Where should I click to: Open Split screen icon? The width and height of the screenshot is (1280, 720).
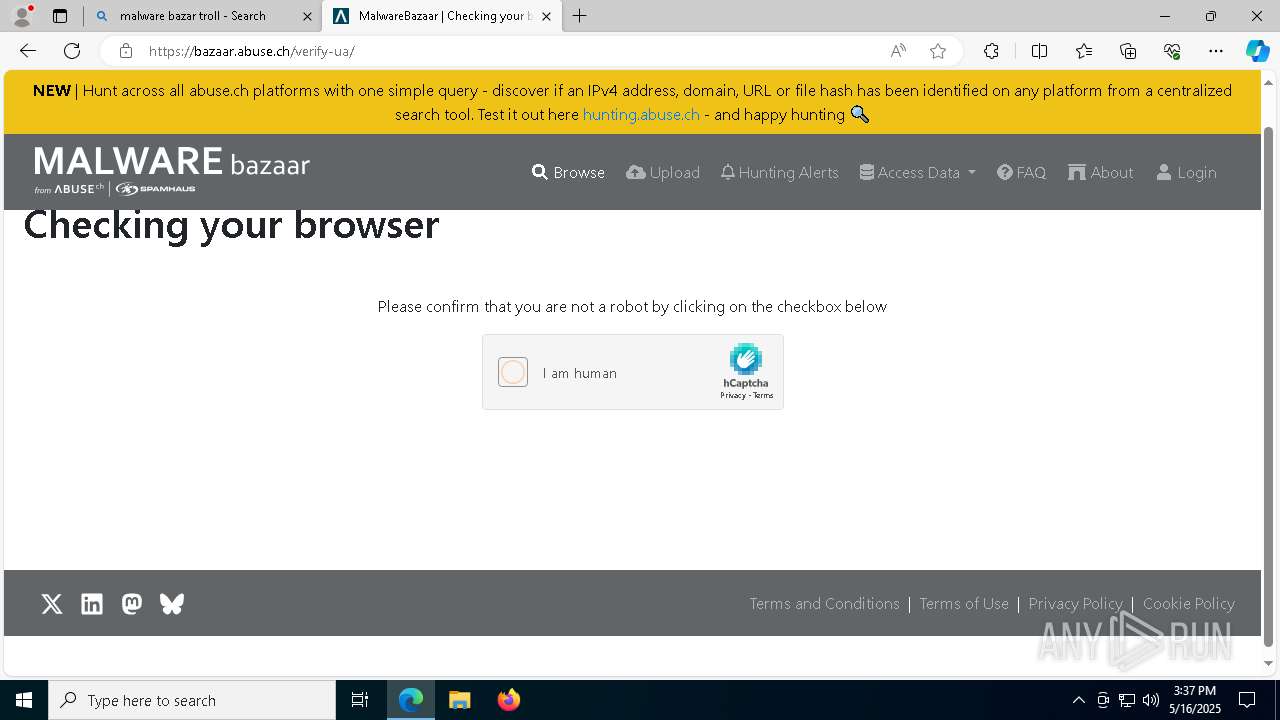click(1039, 51)
